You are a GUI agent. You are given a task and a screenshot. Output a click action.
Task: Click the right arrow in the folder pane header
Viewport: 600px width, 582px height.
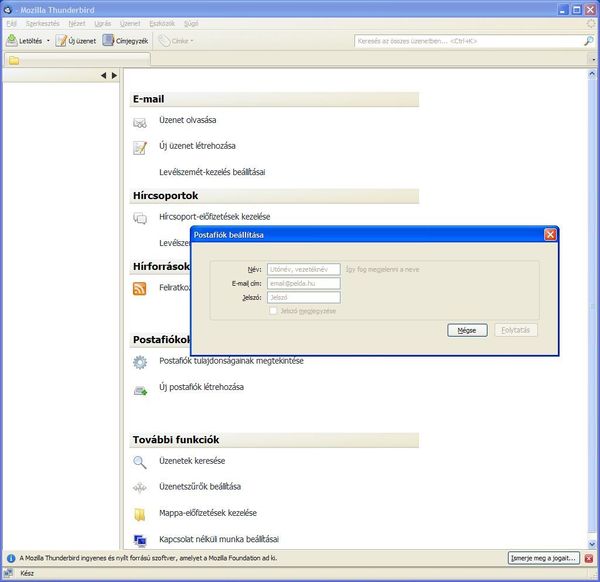pyautogui.click(x=115, y=75)
